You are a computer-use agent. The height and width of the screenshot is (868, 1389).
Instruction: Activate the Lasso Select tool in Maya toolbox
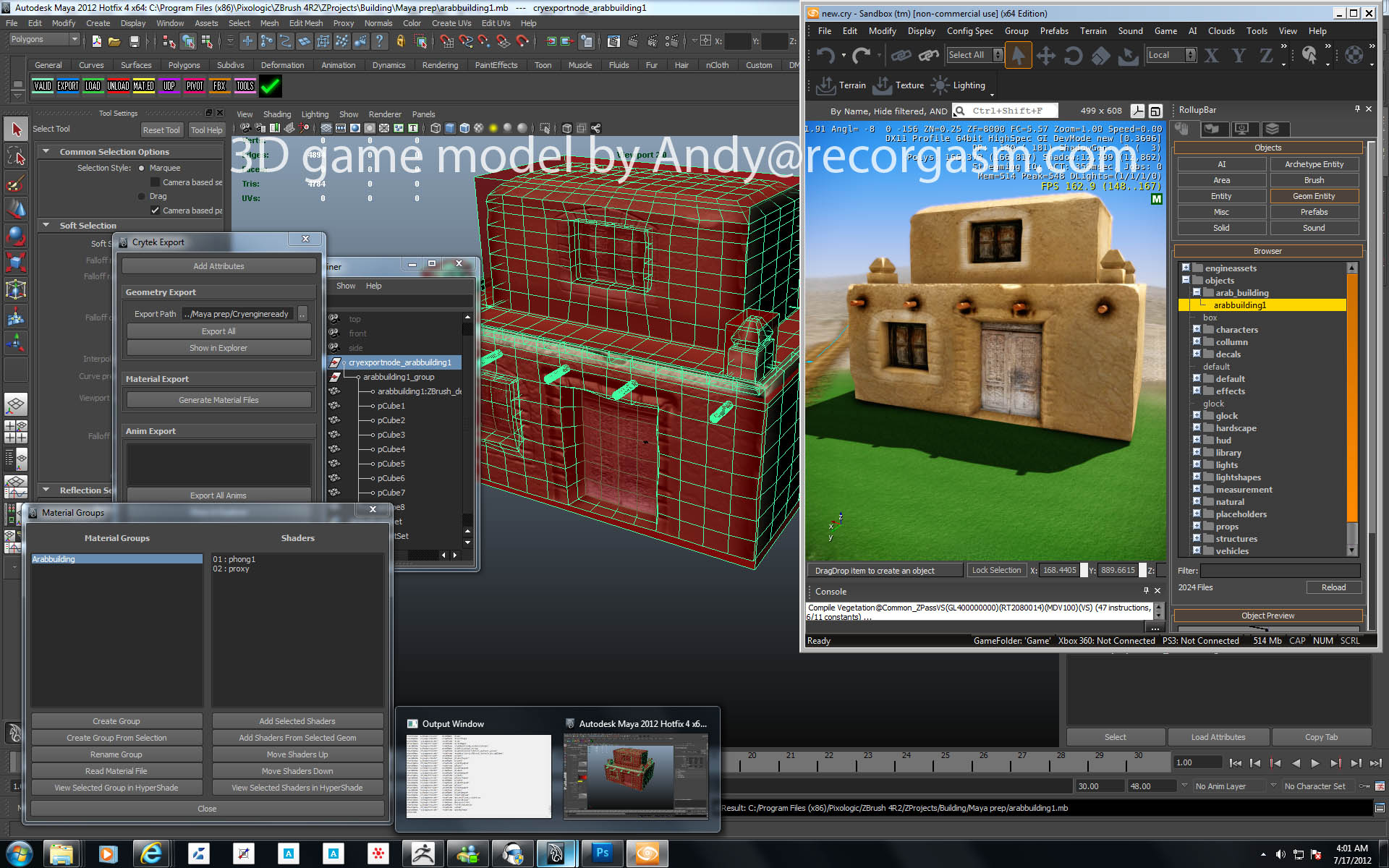click(16, 156)
